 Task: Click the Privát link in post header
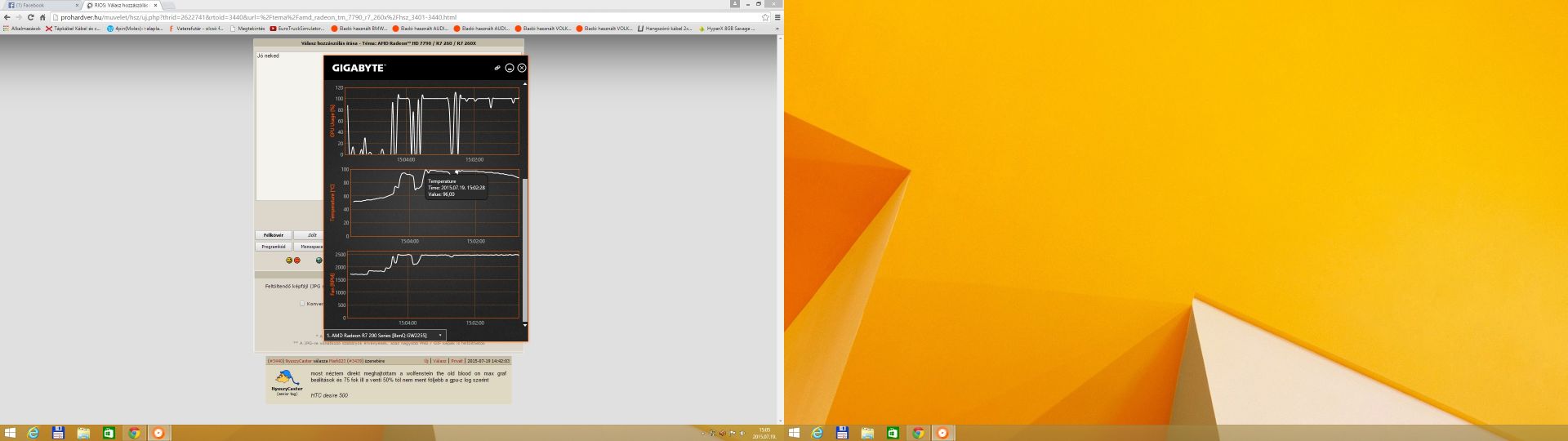[457, 360]
